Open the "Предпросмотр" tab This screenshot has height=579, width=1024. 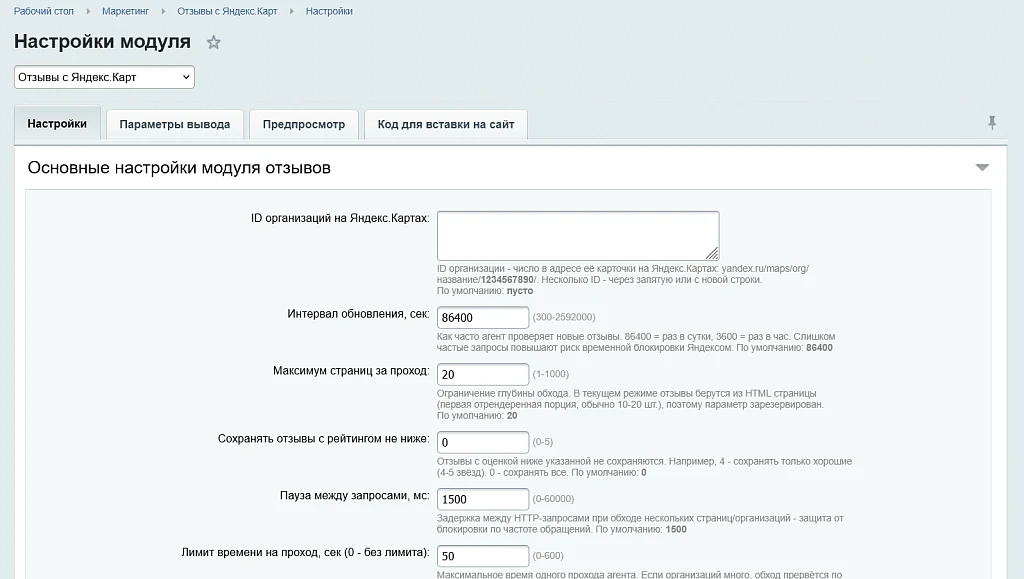tap(304, 124)
